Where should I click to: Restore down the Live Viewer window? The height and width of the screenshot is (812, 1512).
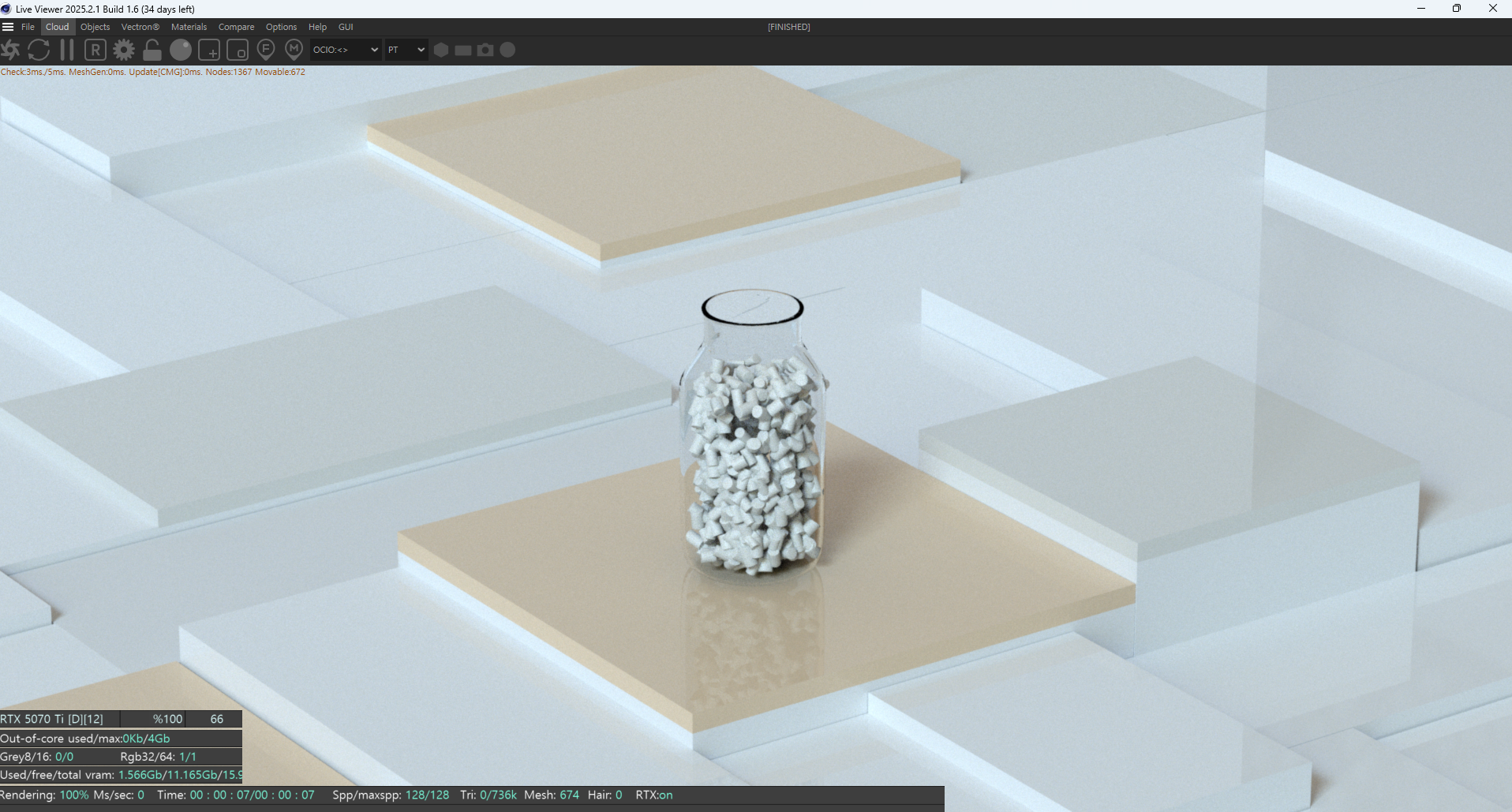tap(1457, 9)
